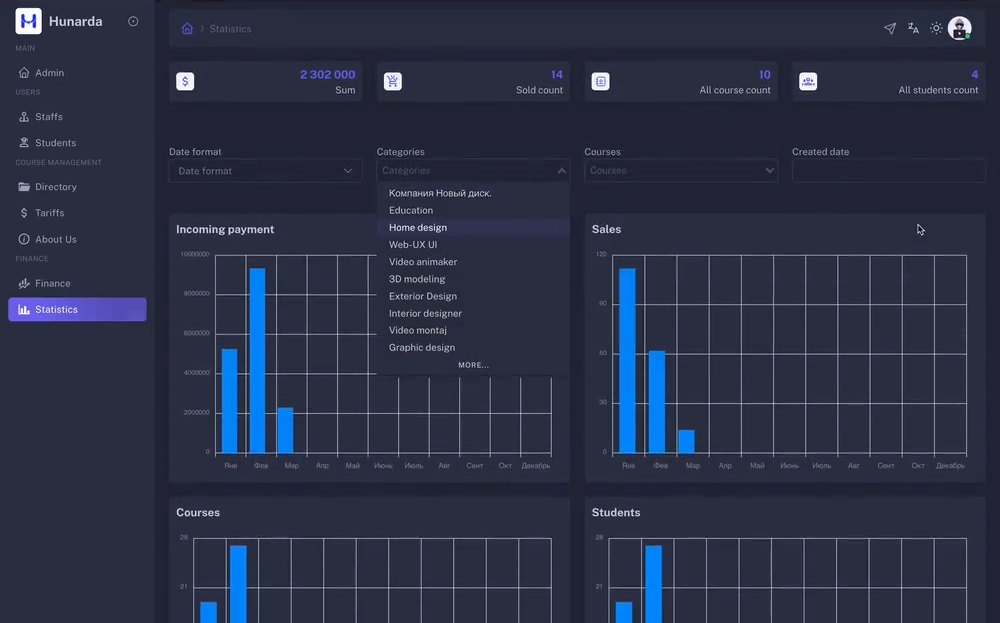Click MORE... to load more categories
This screenshot has height=623, width=1000.
[473, 365]
